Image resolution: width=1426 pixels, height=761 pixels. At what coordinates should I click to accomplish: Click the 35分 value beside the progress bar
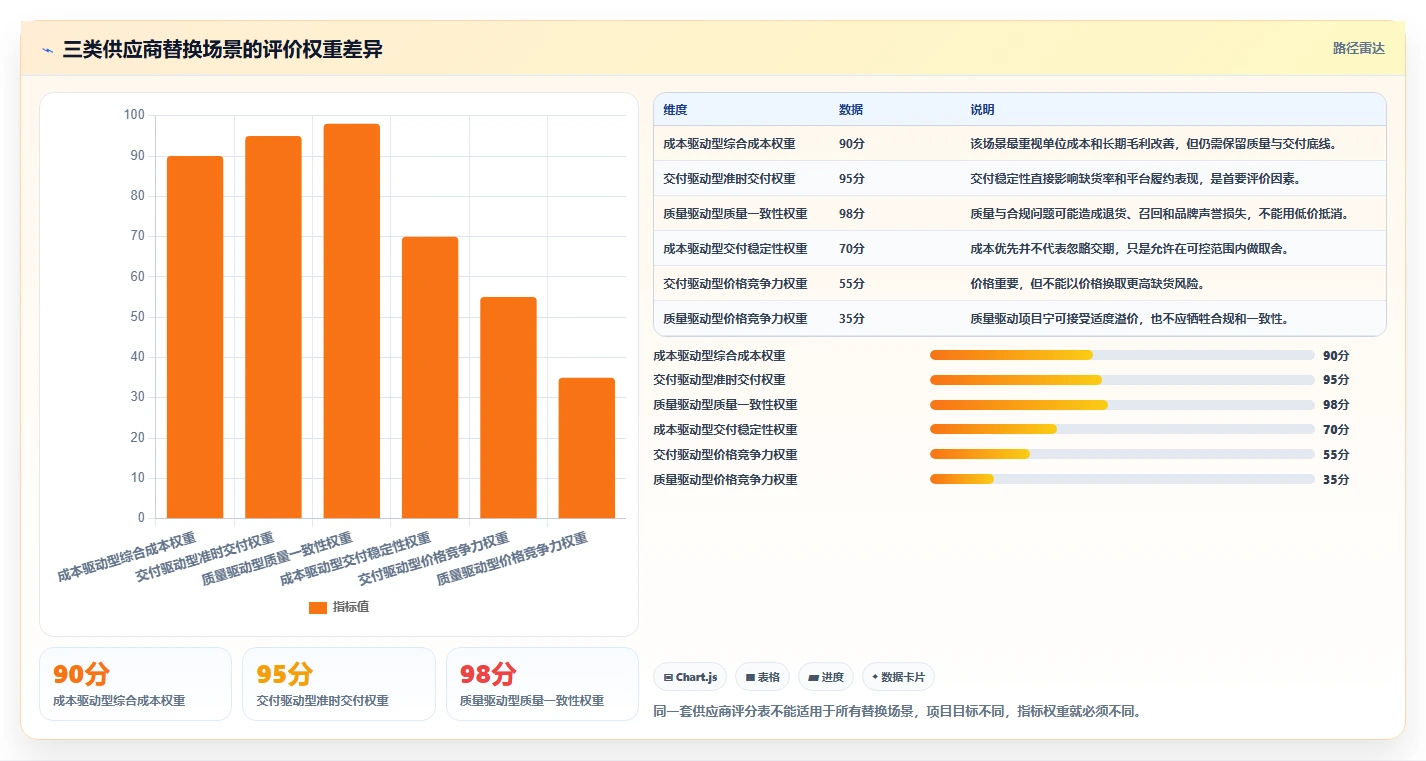coord(1336,480)
